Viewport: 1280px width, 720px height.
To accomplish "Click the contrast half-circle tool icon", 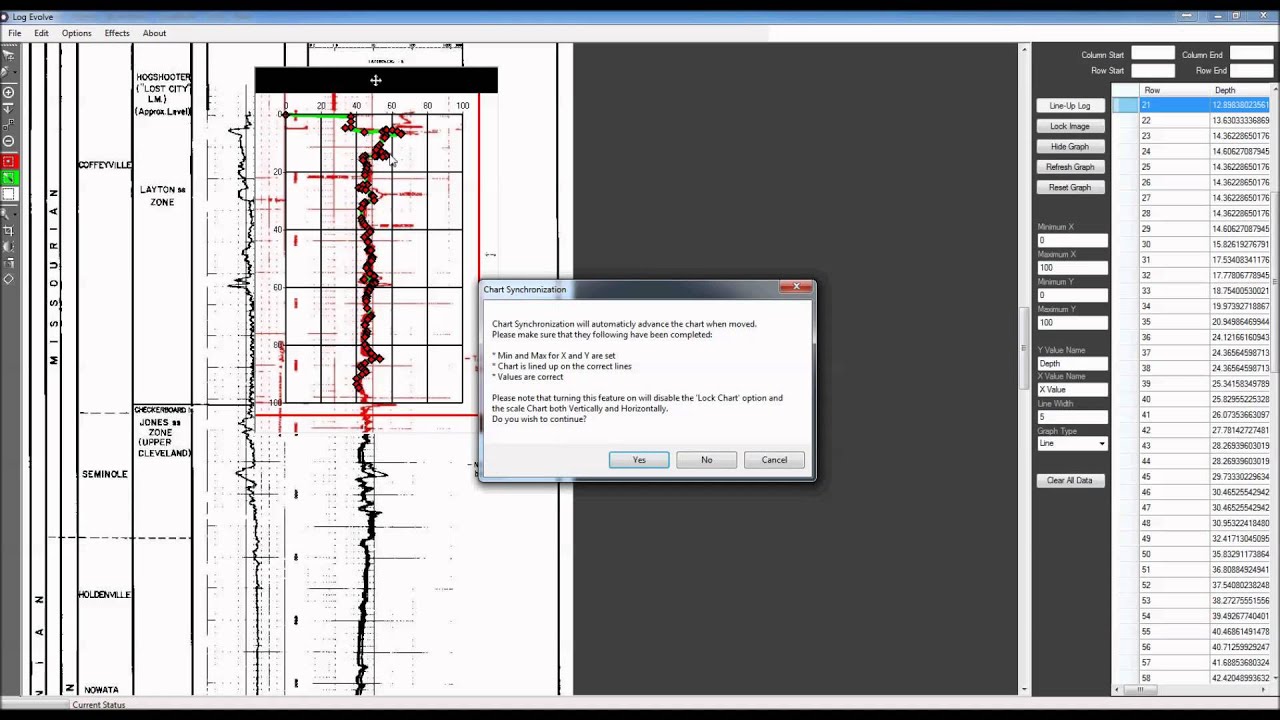I will tap(8, 246).
